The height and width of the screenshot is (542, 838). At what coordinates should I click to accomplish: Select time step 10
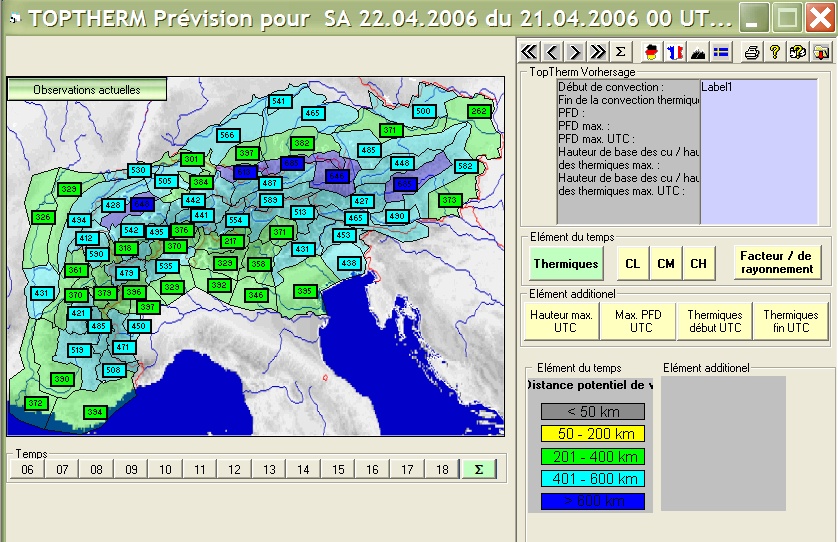(165, 469)
